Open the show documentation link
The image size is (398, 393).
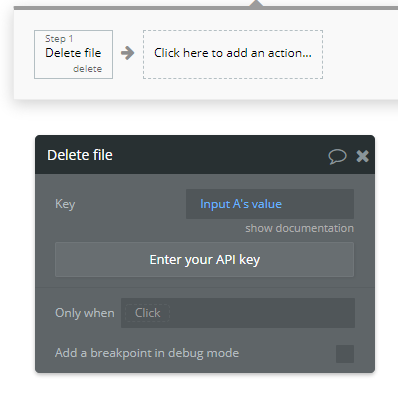[299, 228]
